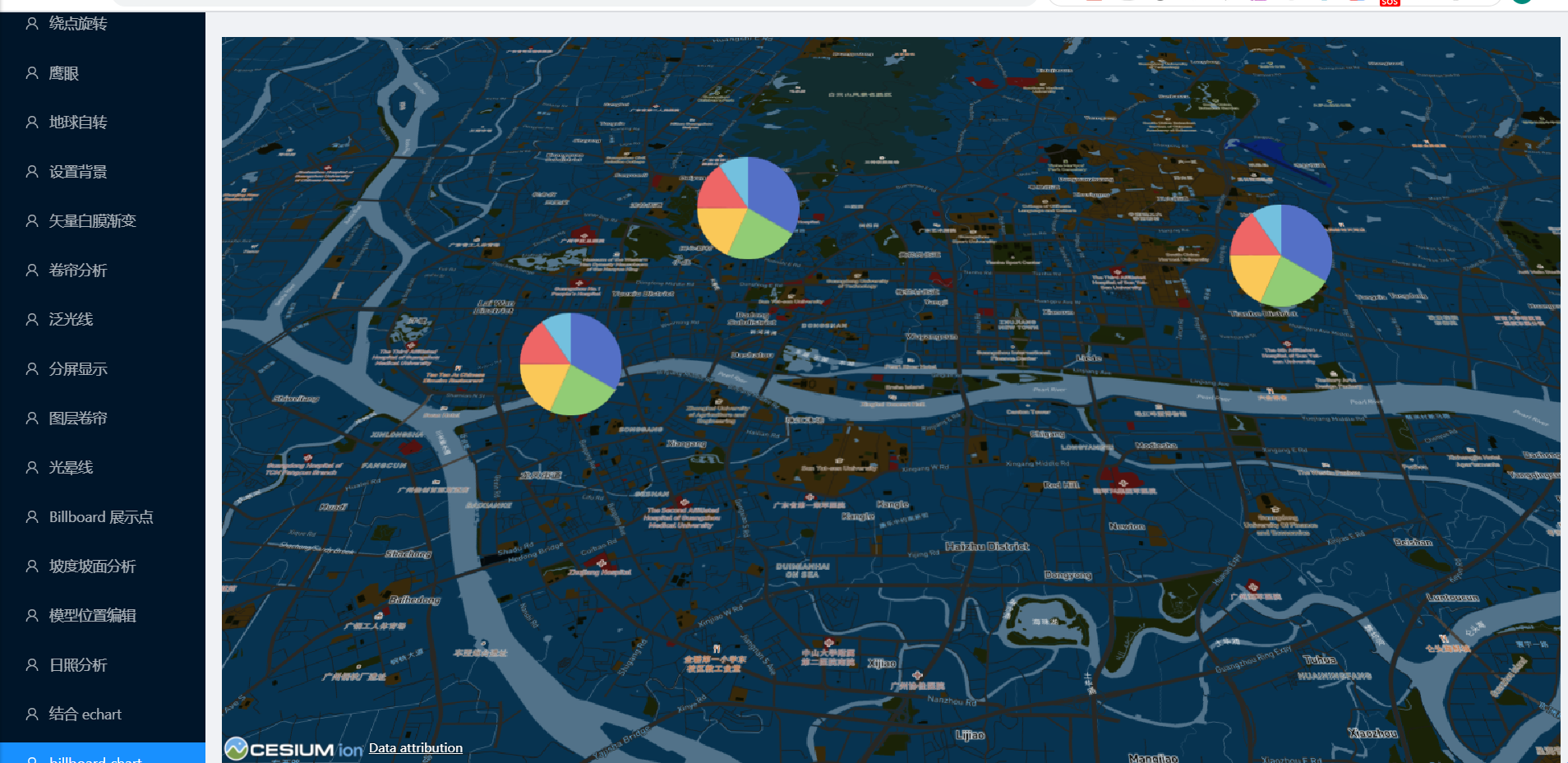Click the user icon beside 鹰眼
Image resolution: width=1568 pixels, height=763 pixels.
pos(32,73)
